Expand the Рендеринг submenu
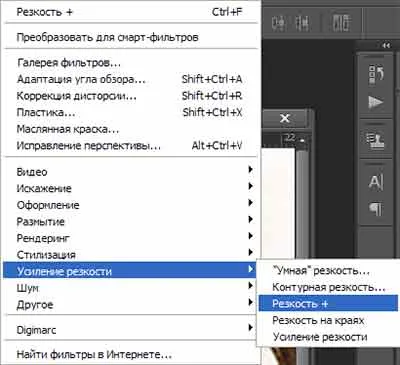The image size is (400, 365). (130, 238)
